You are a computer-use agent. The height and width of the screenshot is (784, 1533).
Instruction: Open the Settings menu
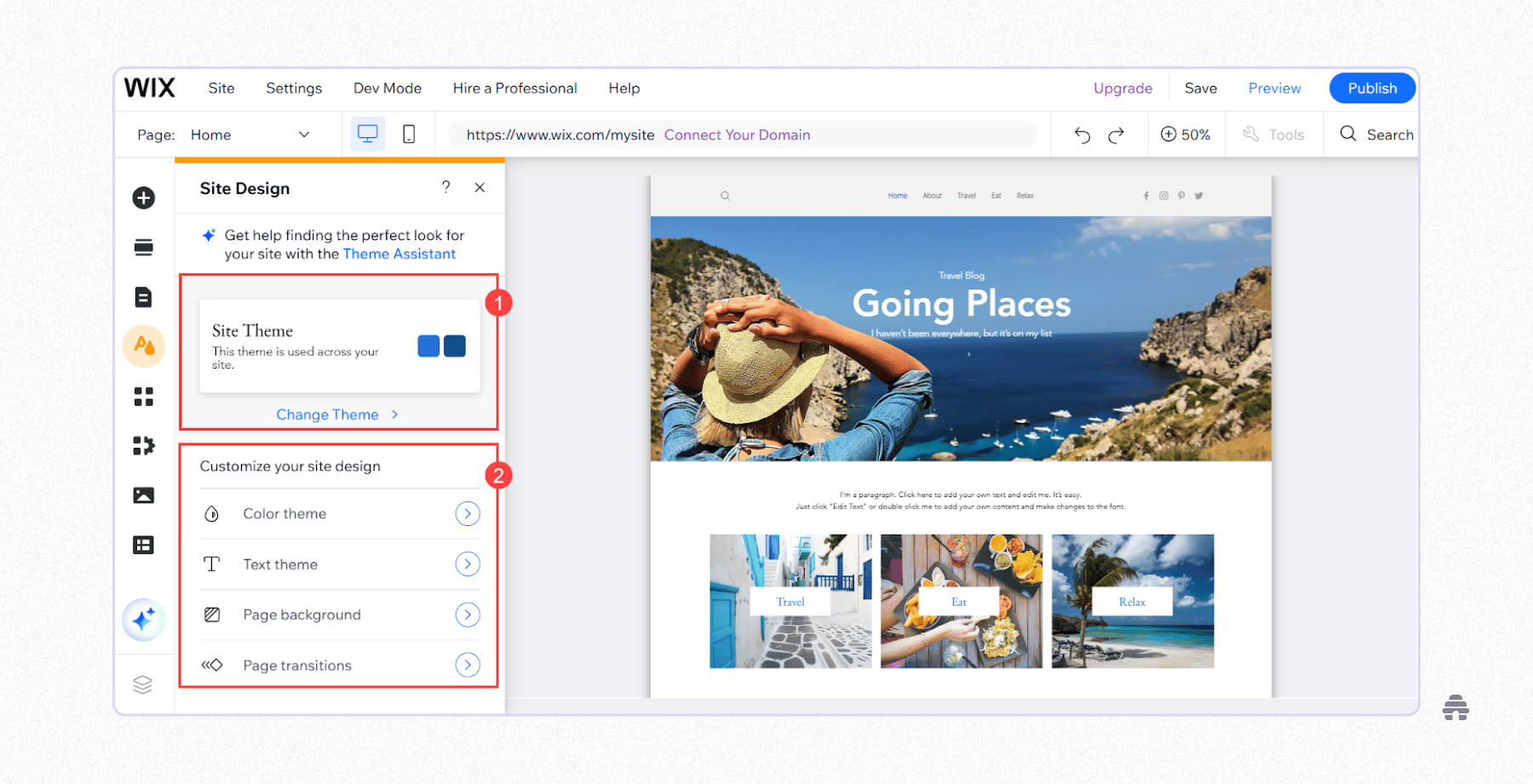tap(294, 89)
